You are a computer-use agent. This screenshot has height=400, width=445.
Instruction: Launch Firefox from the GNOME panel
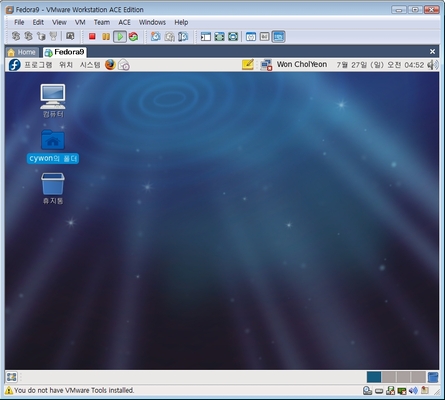click(x=110, y=65)
